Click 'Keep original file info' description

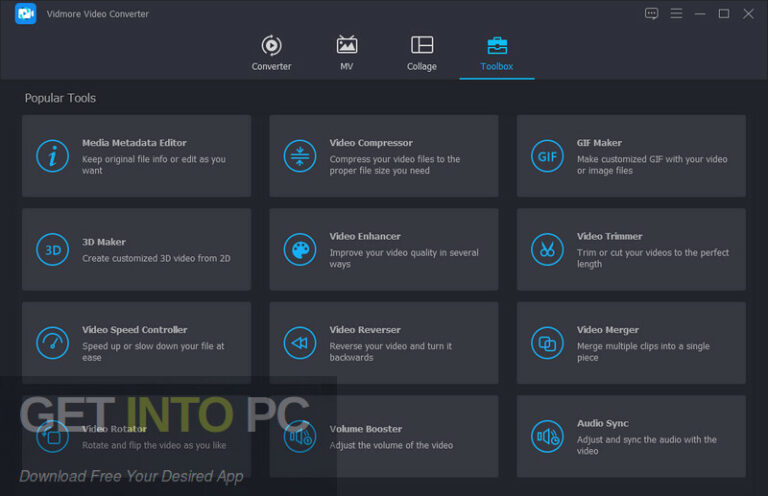click(x=154, y=165)
